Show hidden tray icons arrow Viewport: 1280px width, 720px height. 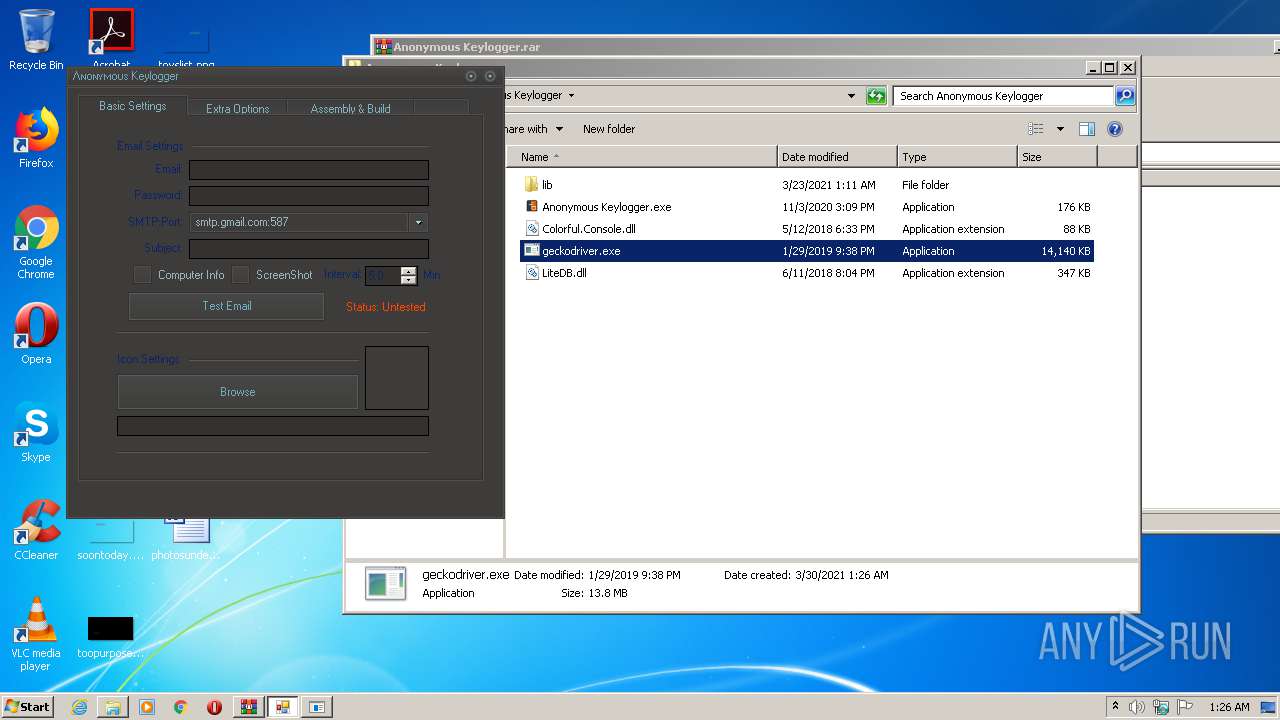(x=1115, y=707)
